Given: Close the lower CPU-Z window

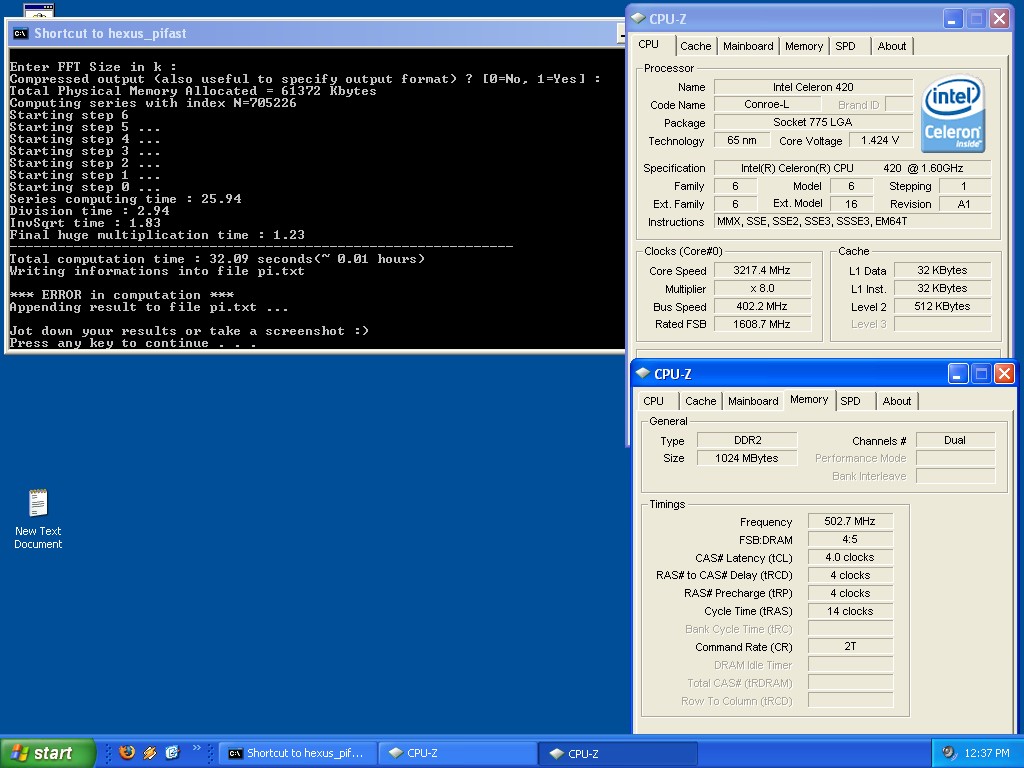Looking at the screenshot, I should tap(1004, 374).
